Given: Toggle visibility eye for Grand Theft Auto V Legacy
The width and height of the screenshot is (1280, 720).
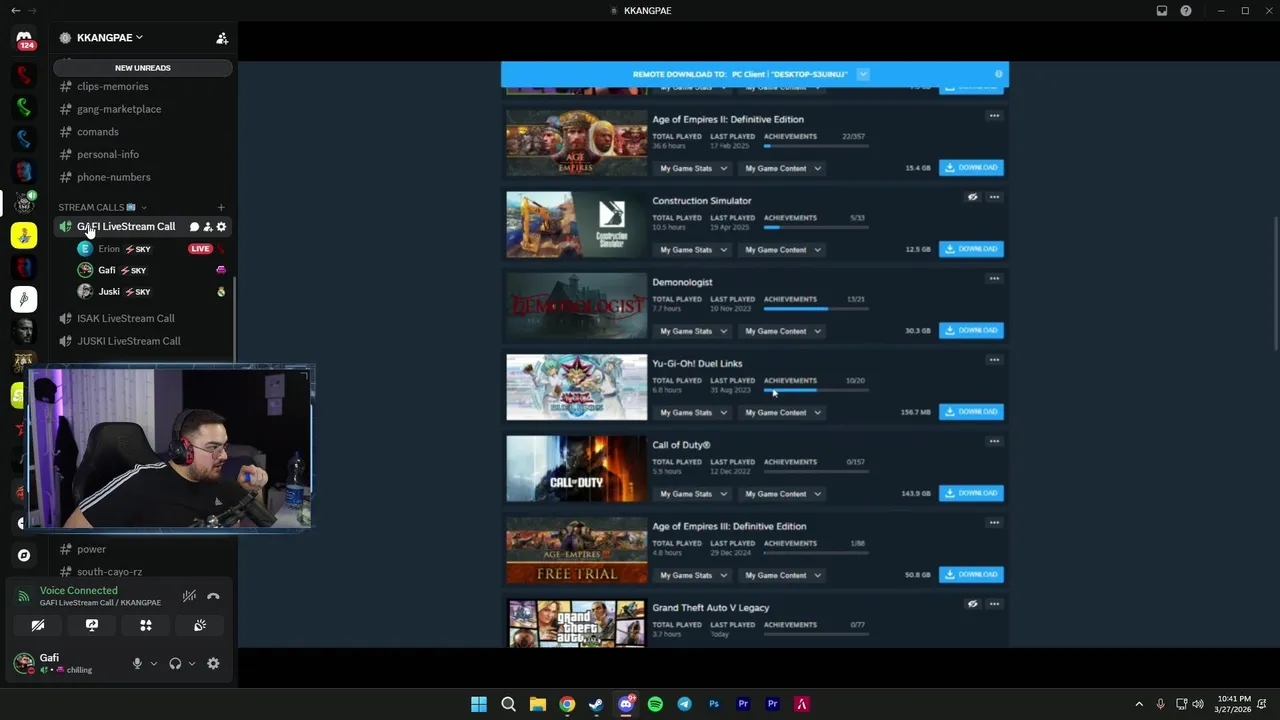Looking at the screenshot, I should 972,604.
